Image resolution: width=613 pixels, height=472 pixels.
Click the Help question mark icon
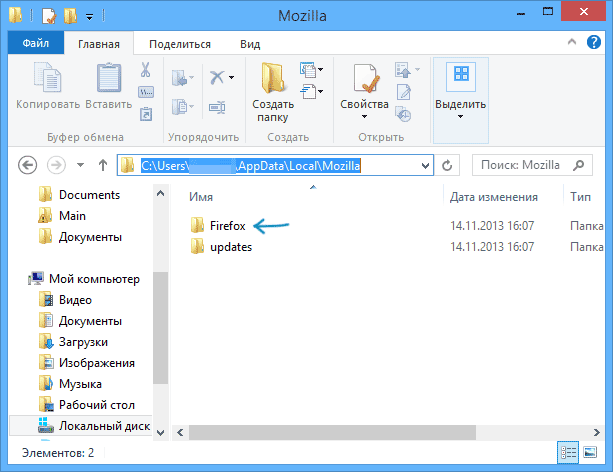pyautogui.click(x=593, y=42)
